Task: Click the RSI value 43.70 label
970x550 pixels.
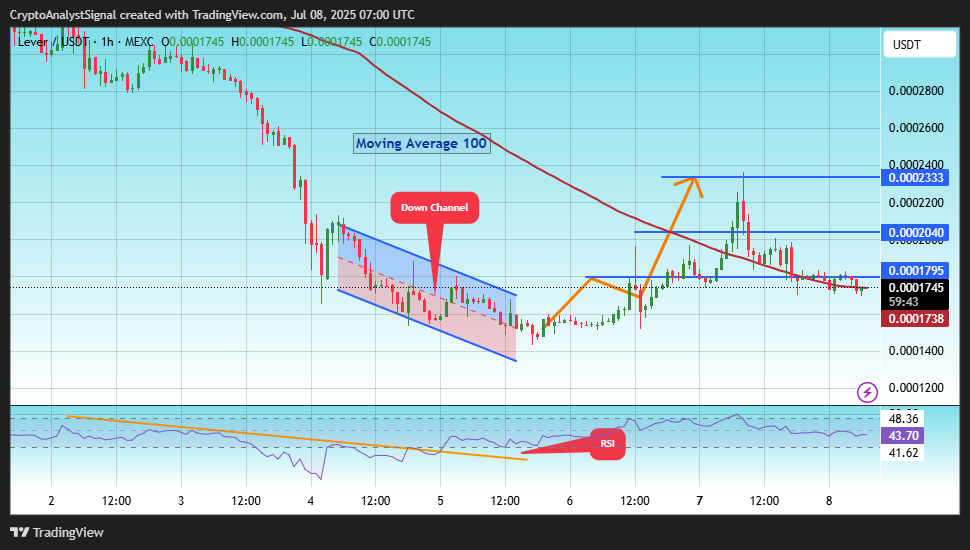Action: point(903,436)
